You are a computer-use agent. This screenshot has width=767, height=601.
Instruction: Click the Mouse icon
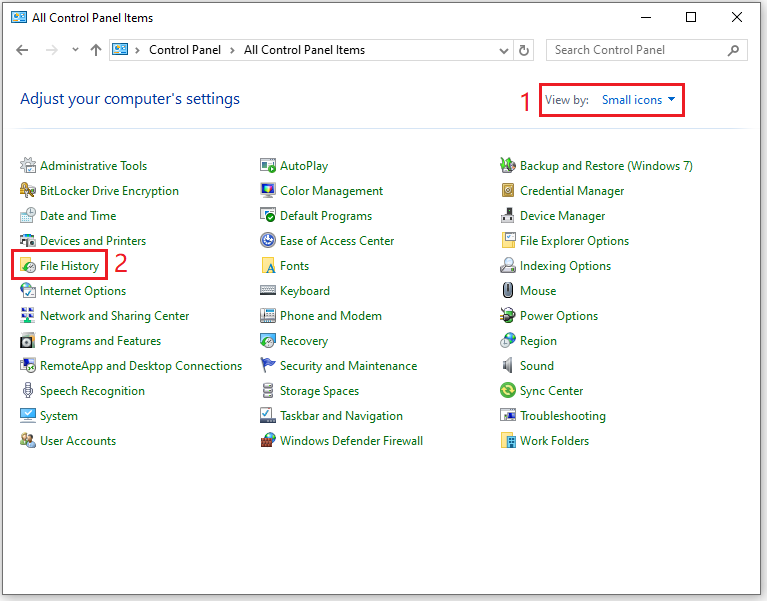click(508, 290)
